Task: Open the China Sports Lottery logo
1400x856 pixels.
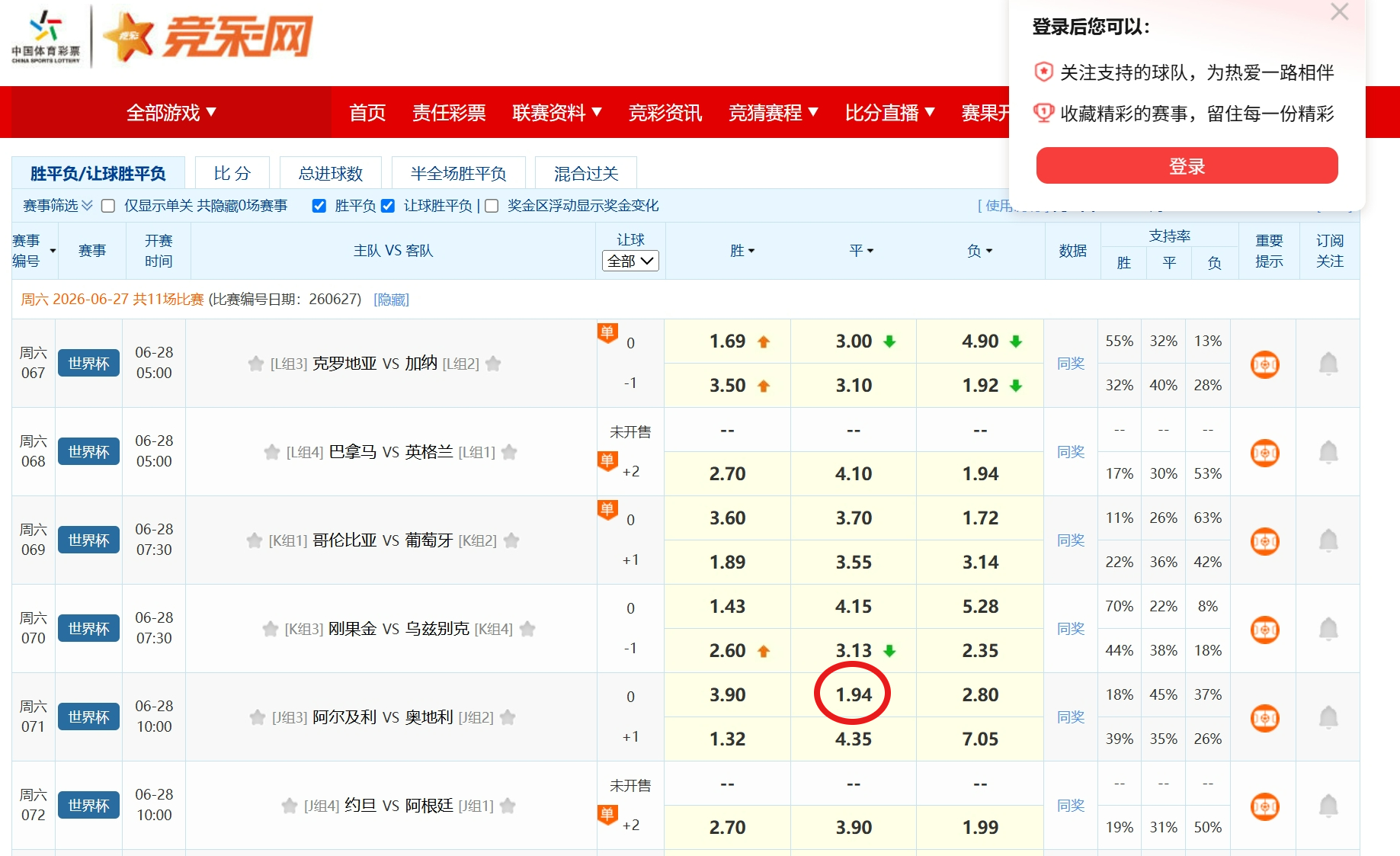Action: point(46,37)
